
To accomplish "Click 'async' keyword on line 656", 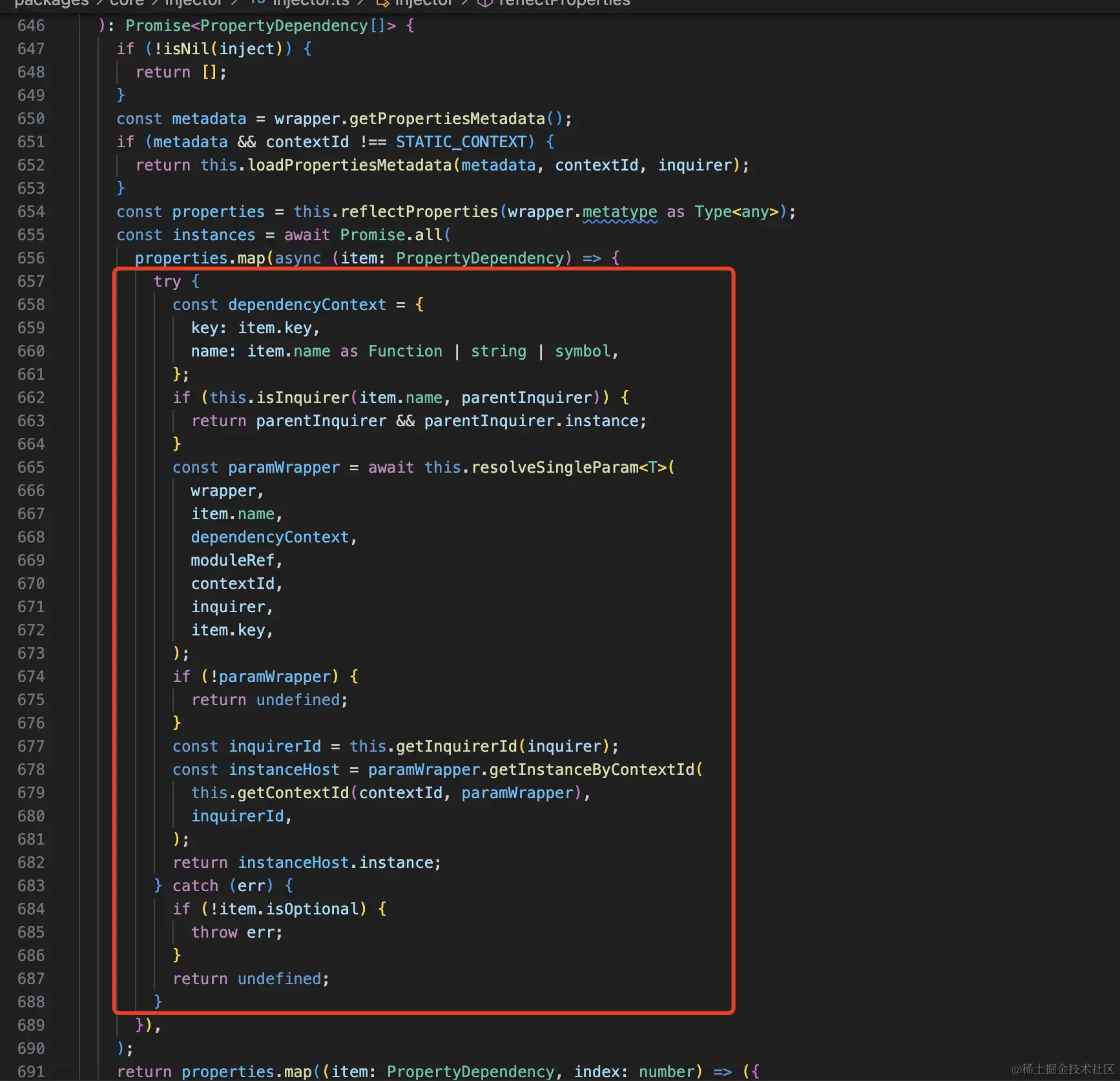I will [298, 258].
